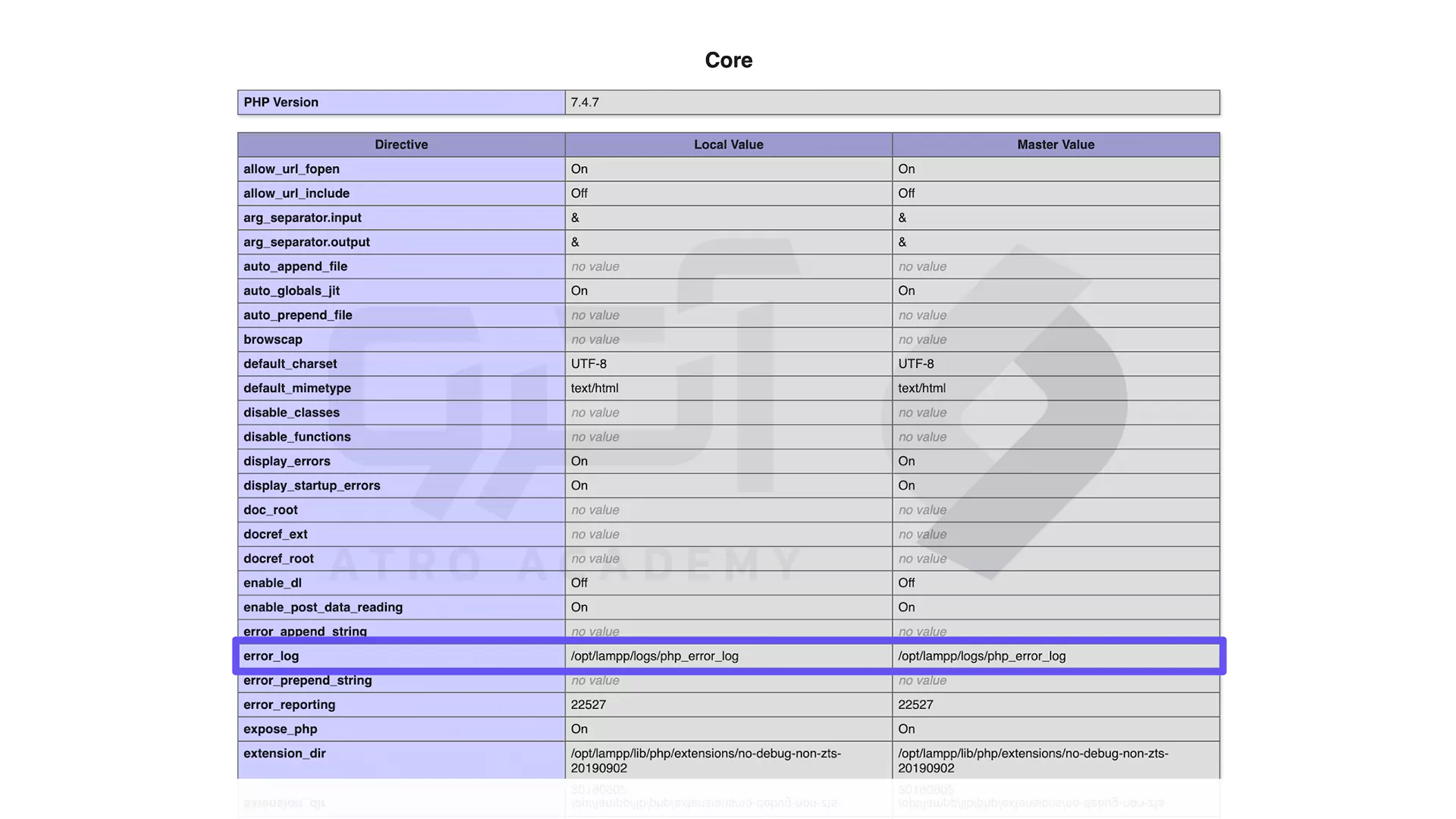Select the "default_charset" directive name
Viewport: 1456px width, 819px height.
[x=290, y=363]
